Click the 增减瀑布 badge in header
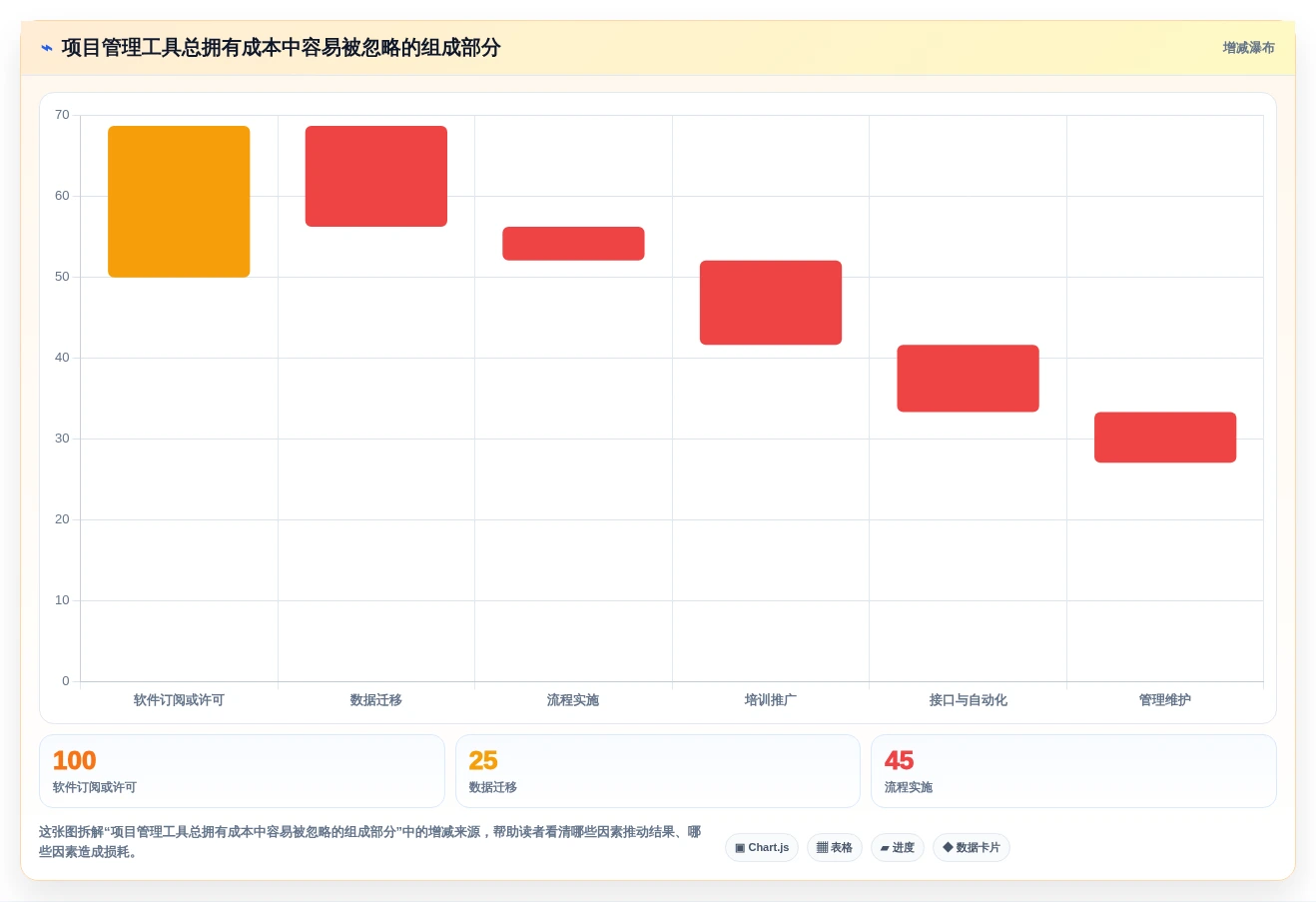Screen dimensions: 1316x902 [1248, 48]
